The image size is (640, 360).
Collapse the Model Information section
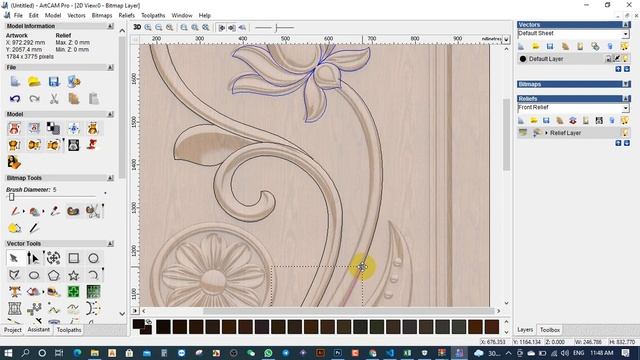pyautogui.click(x=110, y=26)
